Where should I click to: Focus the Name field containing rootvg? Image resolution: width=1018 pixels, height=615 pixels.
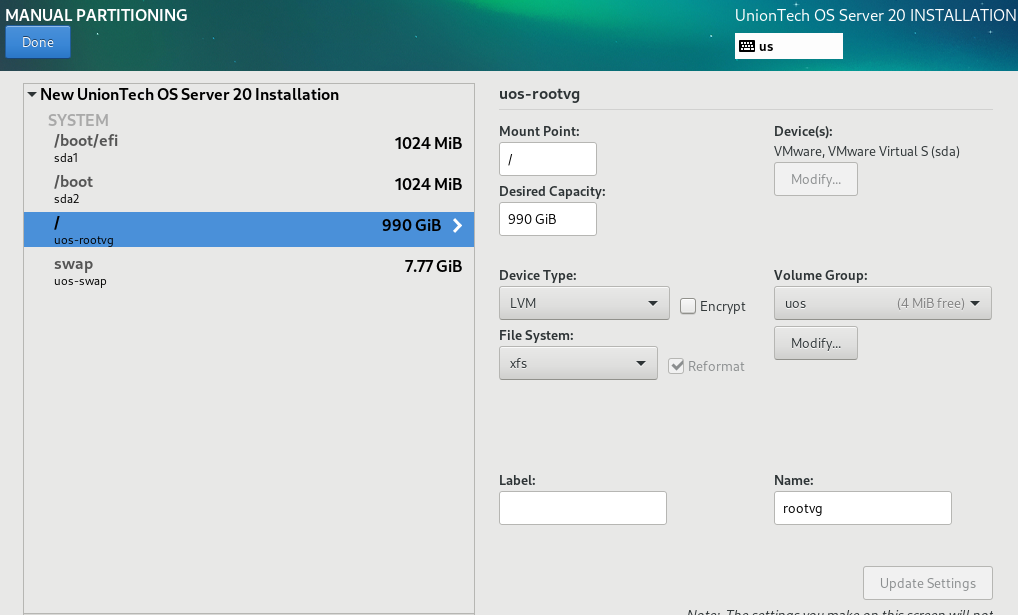coord(862,508)
